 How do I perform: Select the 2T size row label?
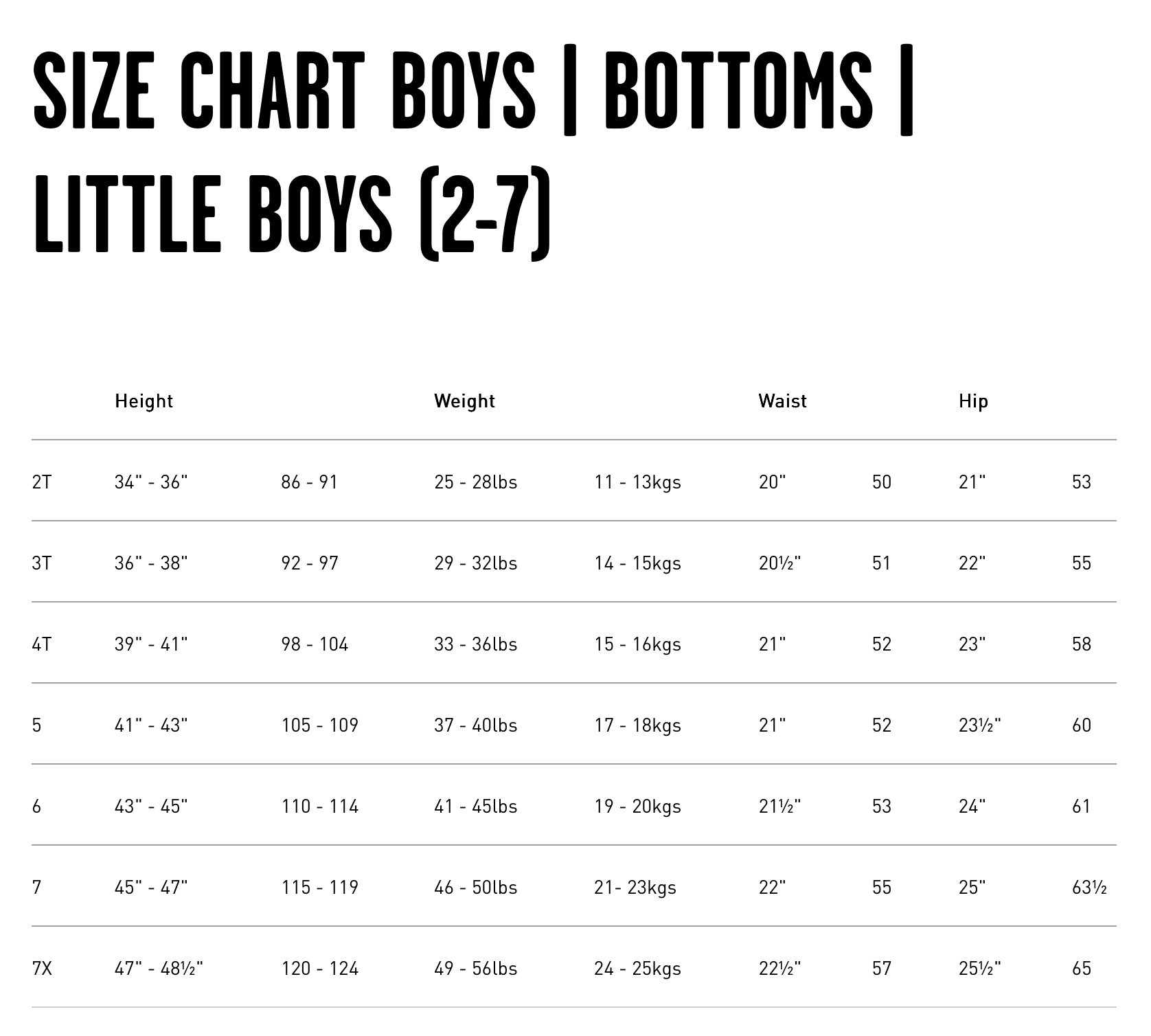[x=42, y=482]
